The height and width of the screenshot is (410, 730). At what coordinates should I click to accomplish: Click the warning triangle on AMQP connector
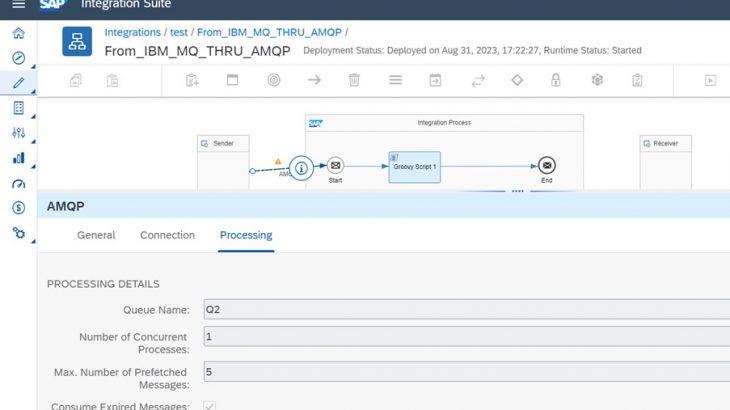278,161
